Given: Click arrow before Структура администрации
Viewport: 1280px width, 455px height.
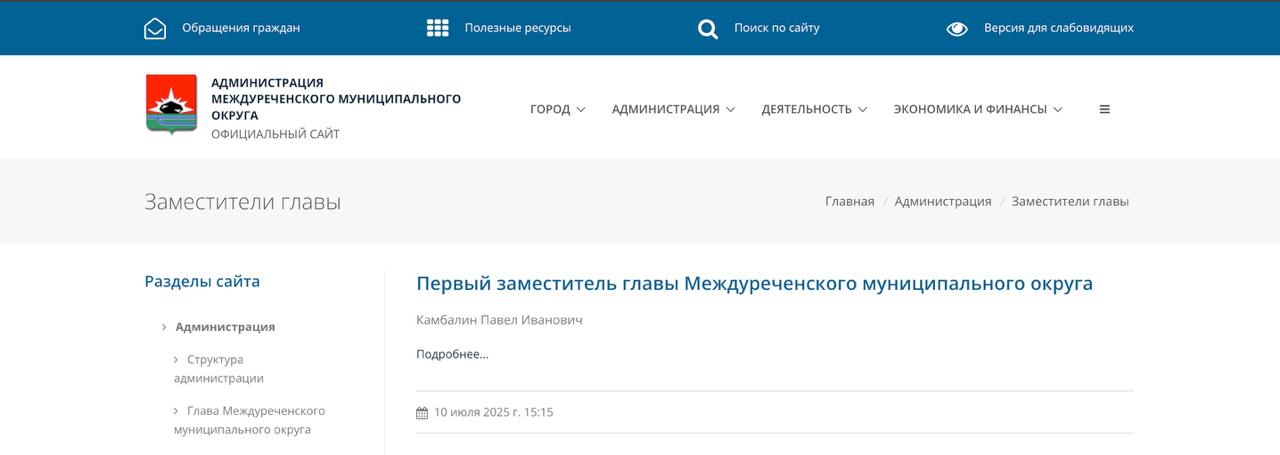Looking at the screenshot, I should pyautogui.click(x=176, y=359).
